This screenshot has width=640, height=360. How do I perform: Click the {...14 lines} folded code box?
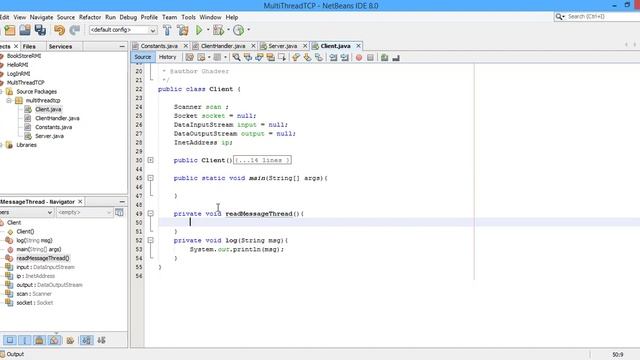point(262,160)
